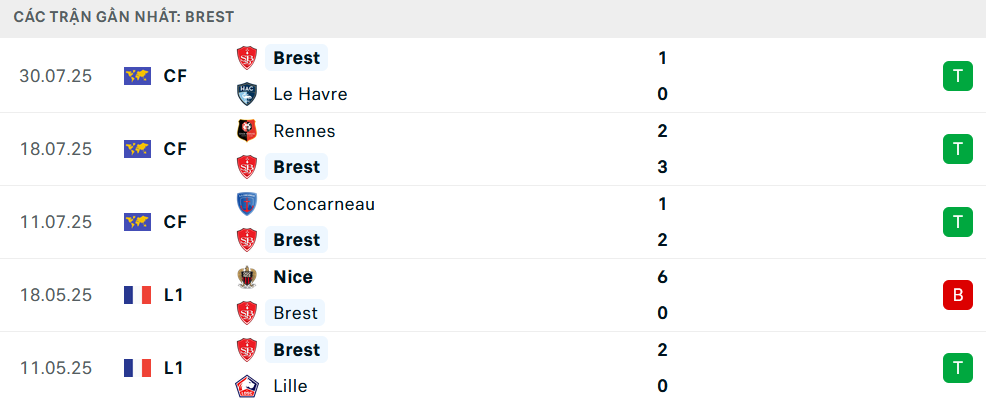Open the Nice team link
This screenshot has height=401, width=986.
[293, 277]
